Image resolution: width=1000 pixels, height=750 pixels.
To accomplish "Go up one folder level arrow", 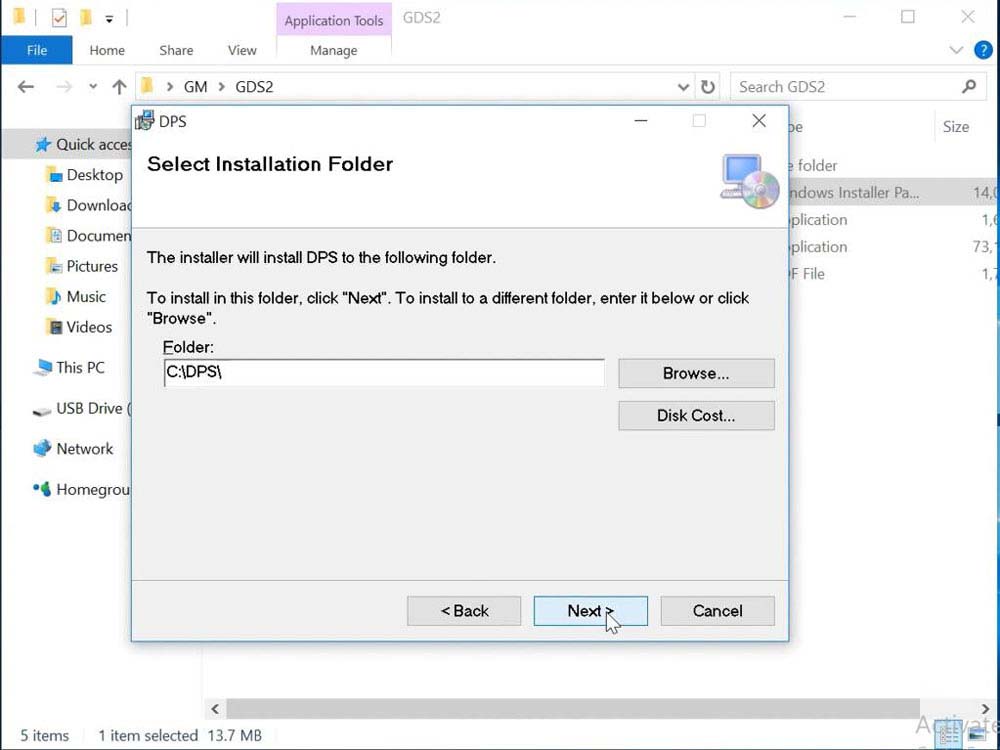I will pos(119,87).
